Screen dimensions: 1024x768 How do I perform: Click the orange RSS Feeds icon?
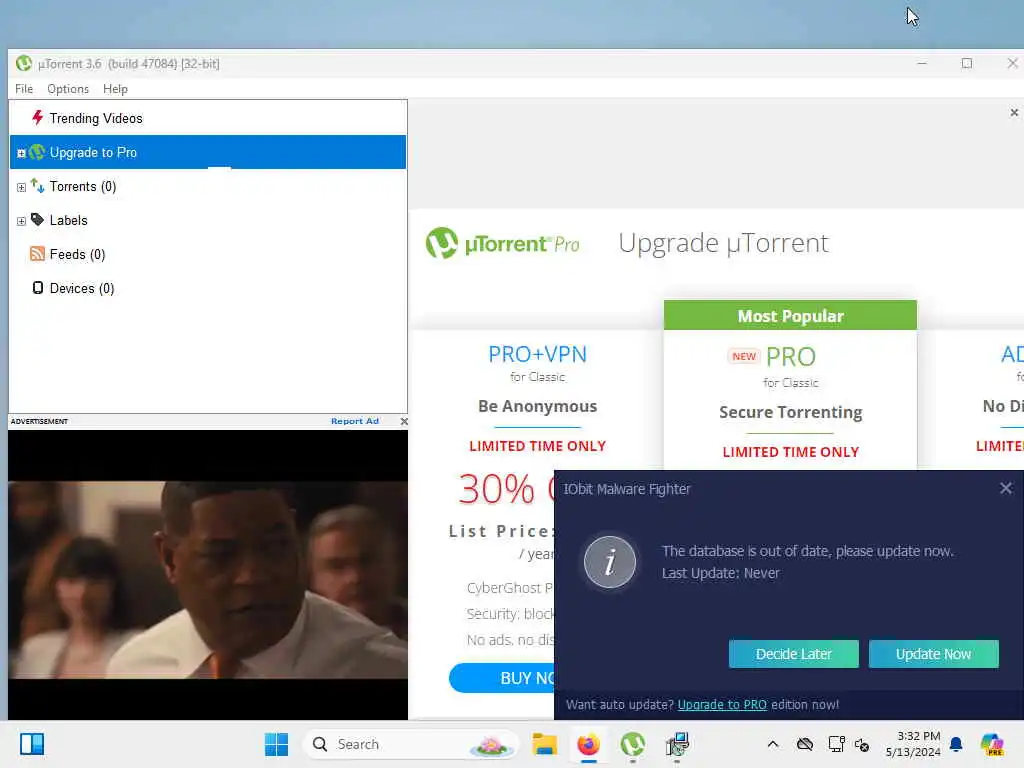click(x=37, y=254)
